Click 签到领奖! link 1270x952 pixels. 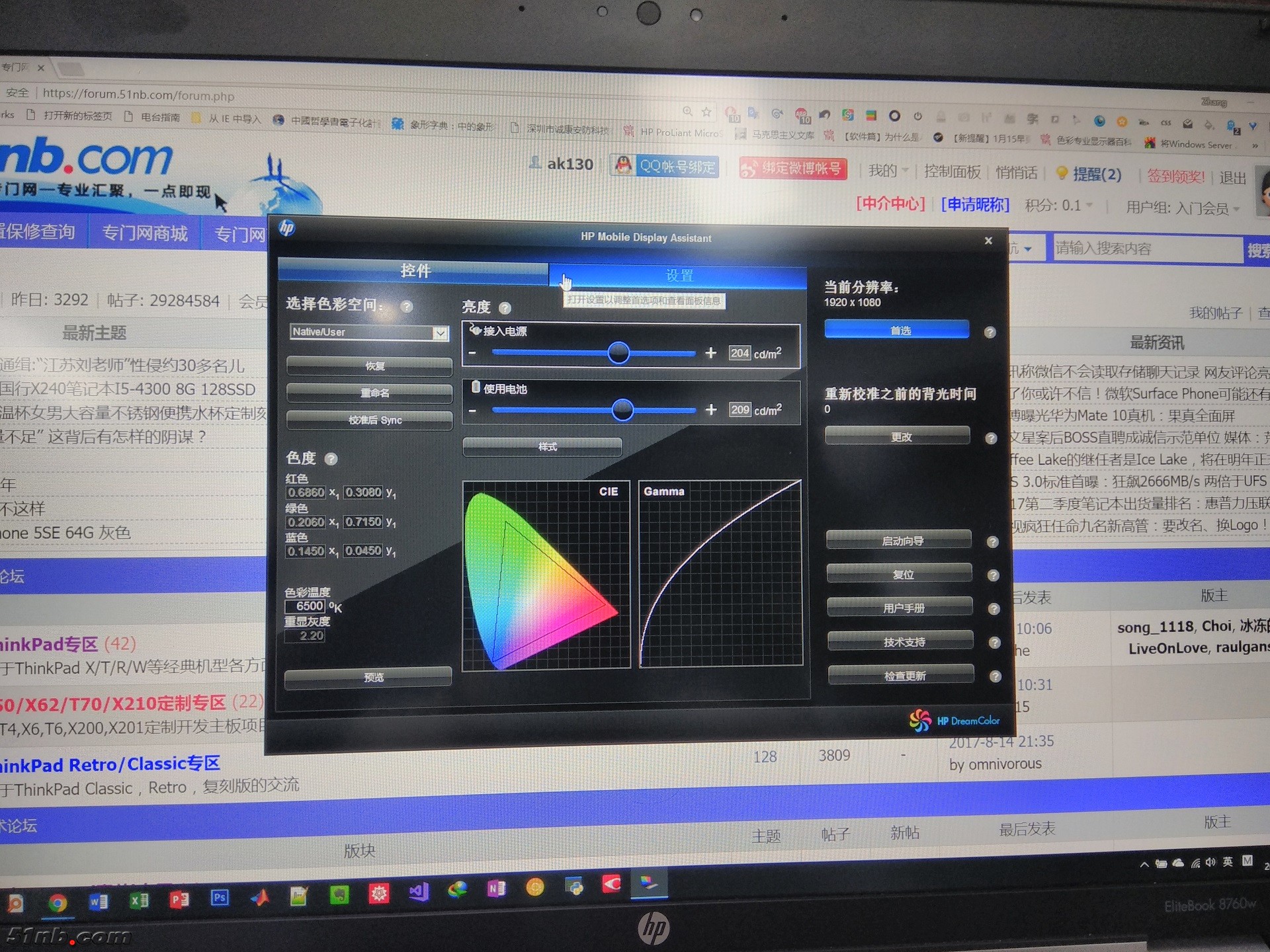(1176, 176)
